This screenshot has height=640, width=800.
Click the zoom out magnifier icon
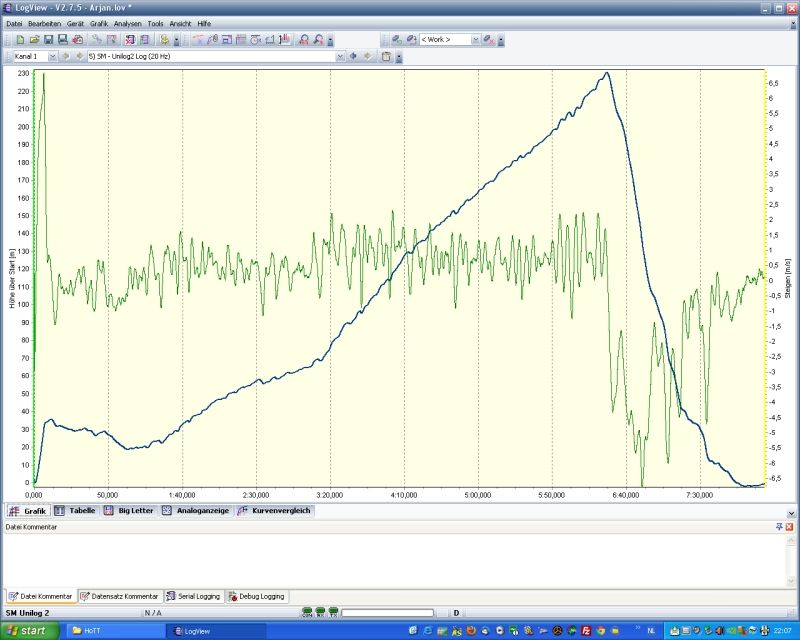[x=318, y=40]
